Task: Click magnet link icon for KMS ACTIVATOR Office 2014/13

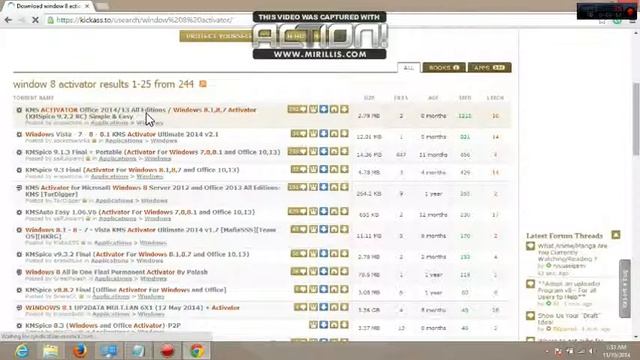Action: (x=334, y=109)
